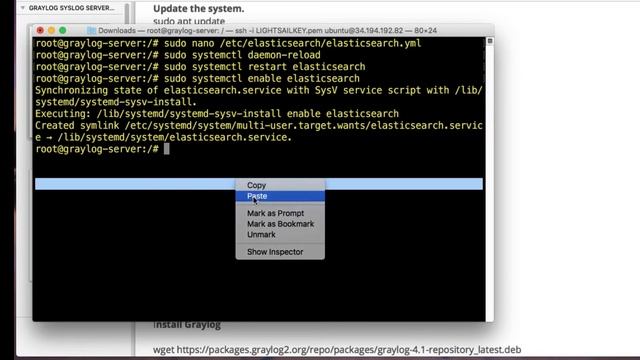Image resolution: width=640 pixels, height=360 pixels.
Task: Click the 'systemctl enable elasticsearch' command line
Action: 198,78
